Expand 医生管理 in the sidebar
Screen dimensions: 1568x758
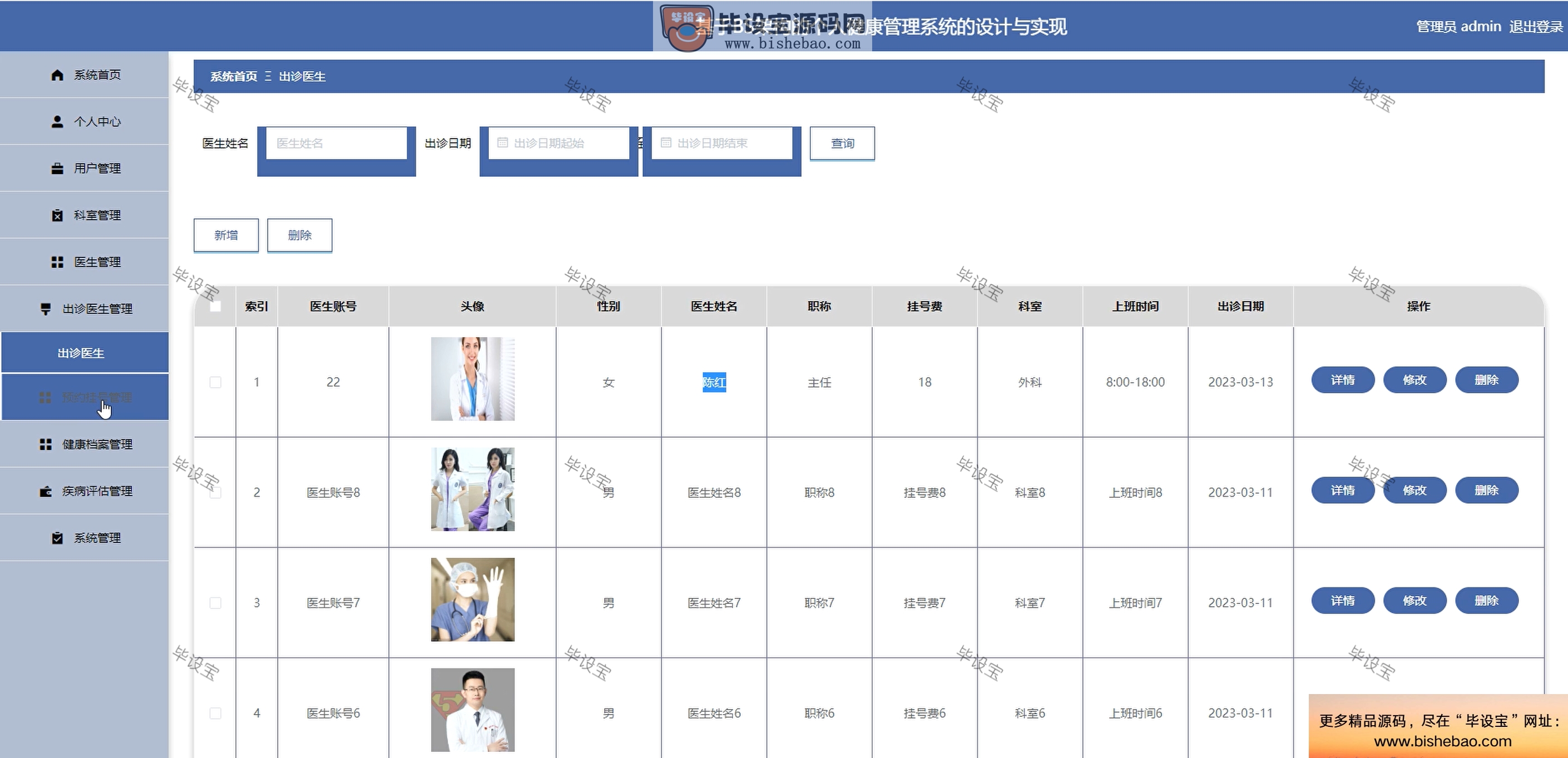pyautogui.click(x=85, y=262)
